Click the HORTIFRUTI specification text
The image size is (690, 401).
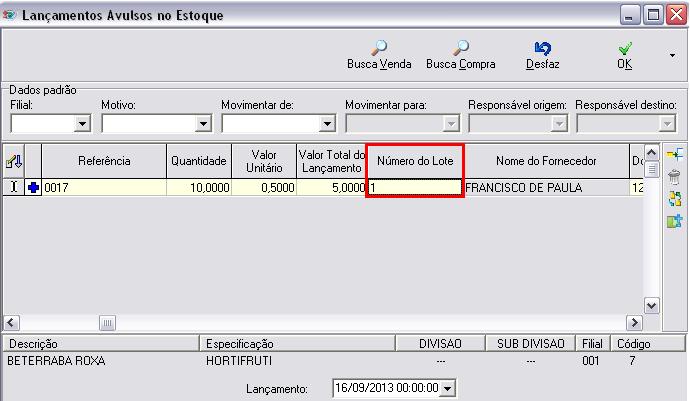click(x=239, y=361)
